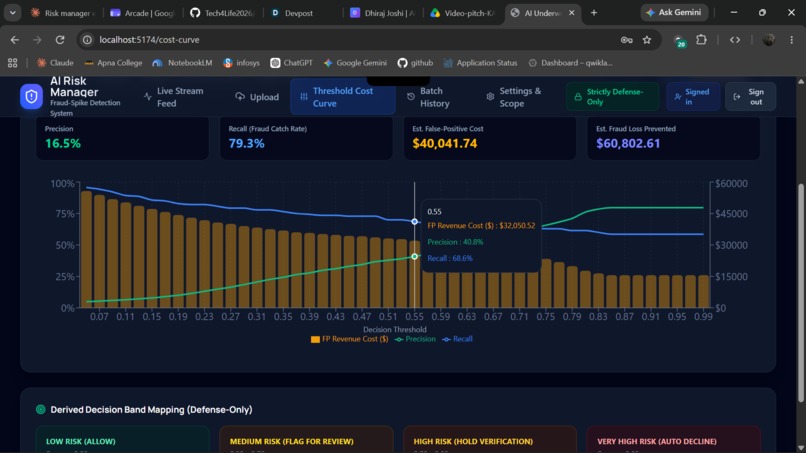The image size is (806, 453).
Task: Click the Sign out button
Action: pyautogui.click(x=750, y=97)
